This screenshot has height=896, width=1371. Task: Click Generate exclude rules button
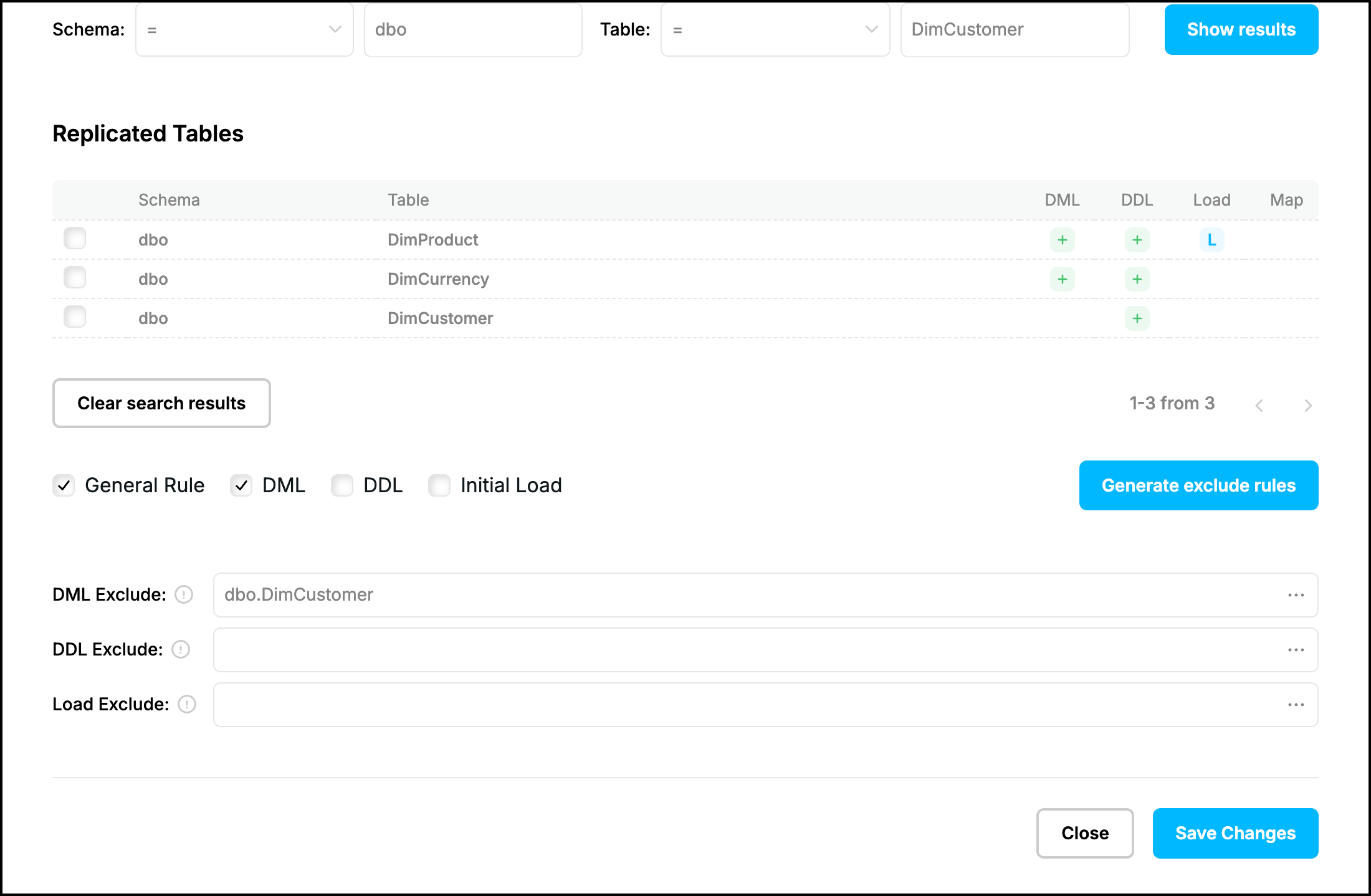(1198, 486)
